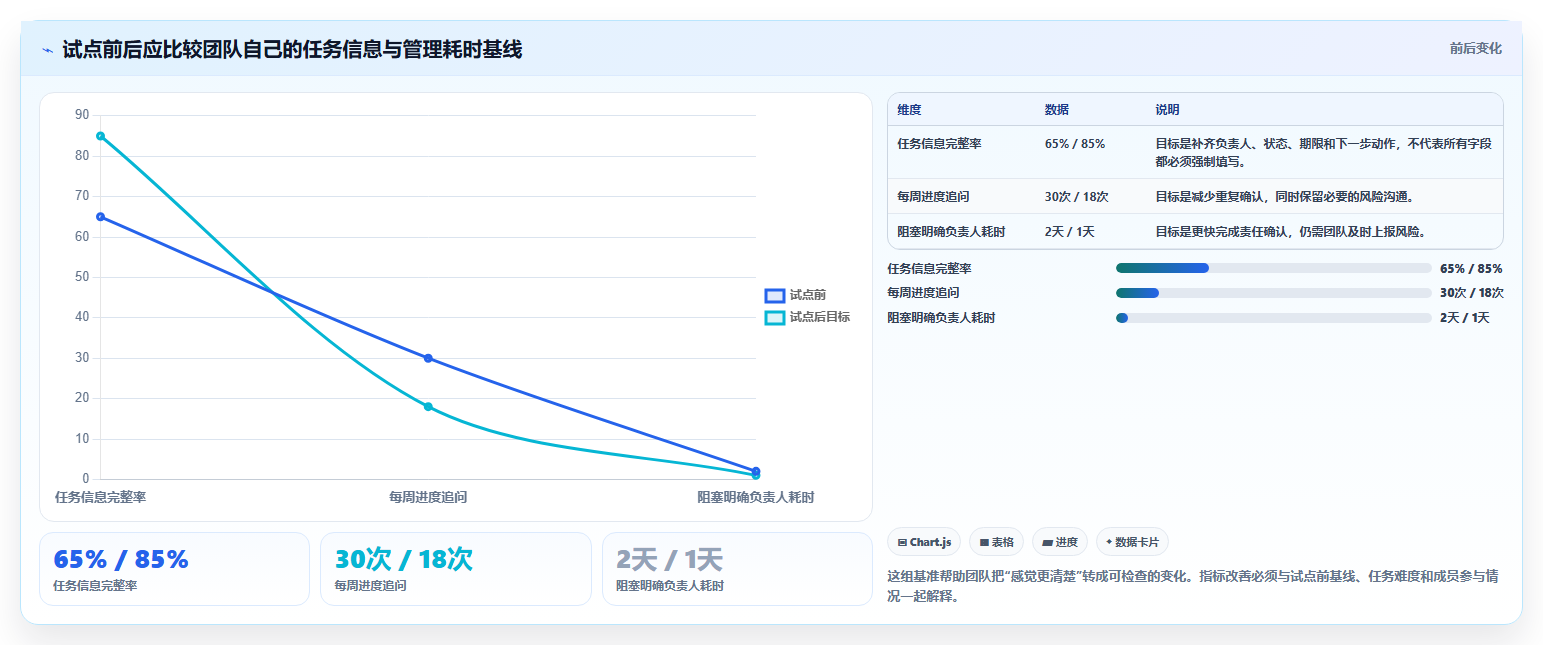Screen dimensions: 1543x645
Task: Click the 数据卡片 star icon
Action: [x=1109, y=541]
